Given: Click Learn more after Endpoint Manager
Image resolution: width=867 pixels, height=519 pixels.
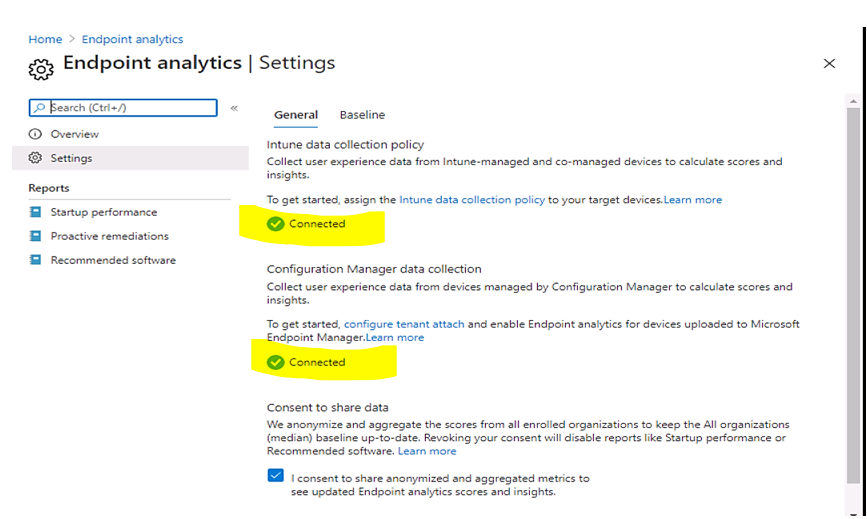Looking at the screenshot, I should pos(395,338).
